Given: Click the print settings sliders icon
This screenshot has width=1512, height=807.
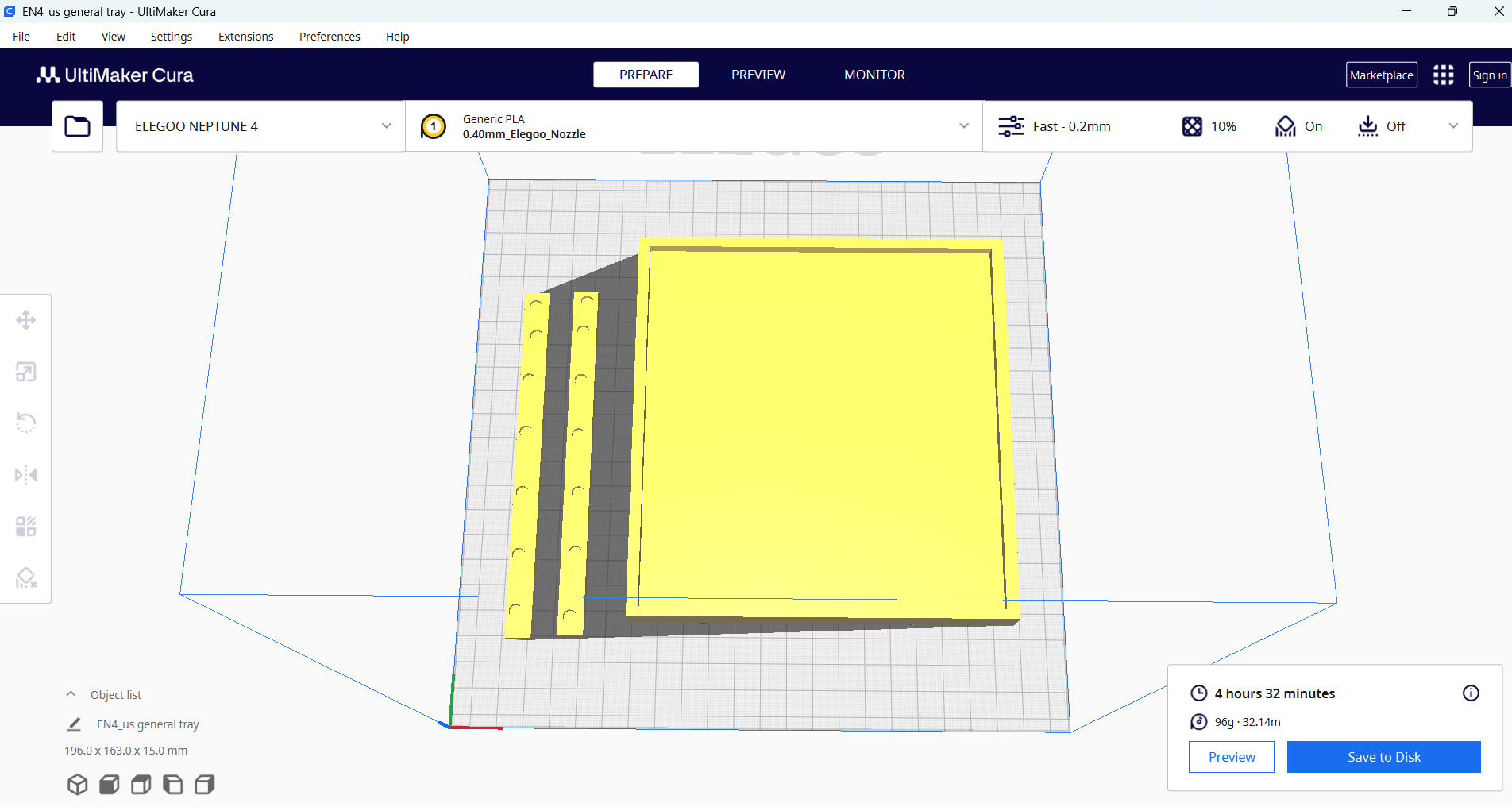Looking at the screenshot, I should 1011,126.
